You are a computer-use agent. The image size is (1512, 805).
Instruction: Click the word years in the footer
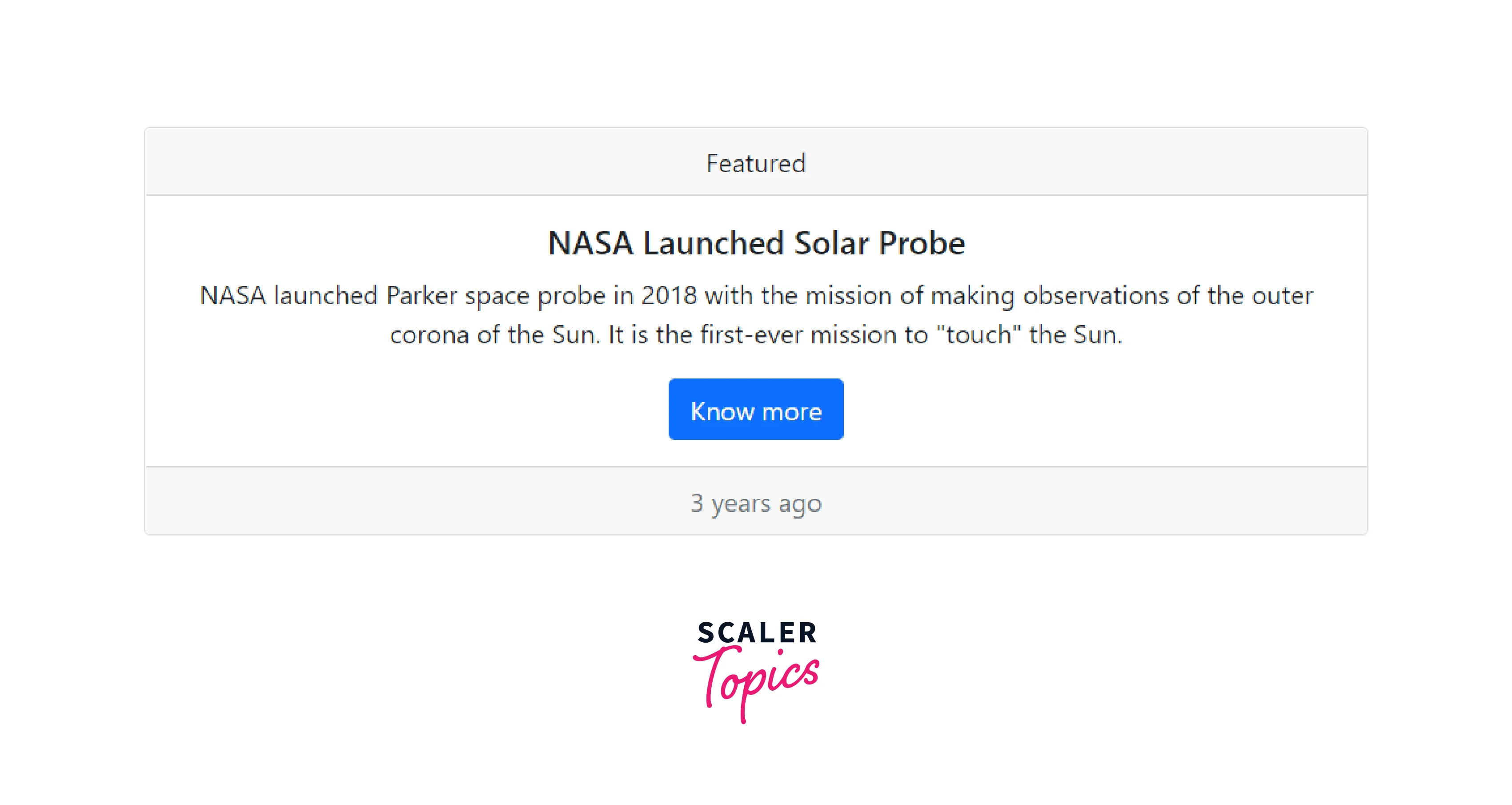click(x=741, y=503)
